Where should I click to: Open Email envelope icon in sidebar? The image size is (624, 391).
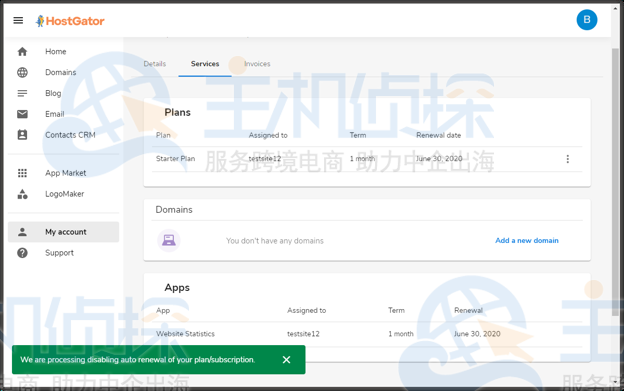pos(22,114)
